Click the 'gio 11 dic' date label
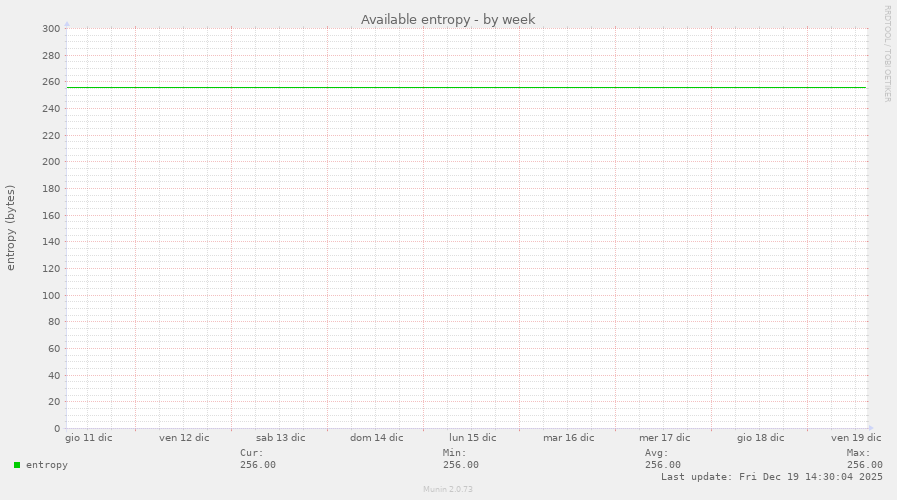 point(89,438)
